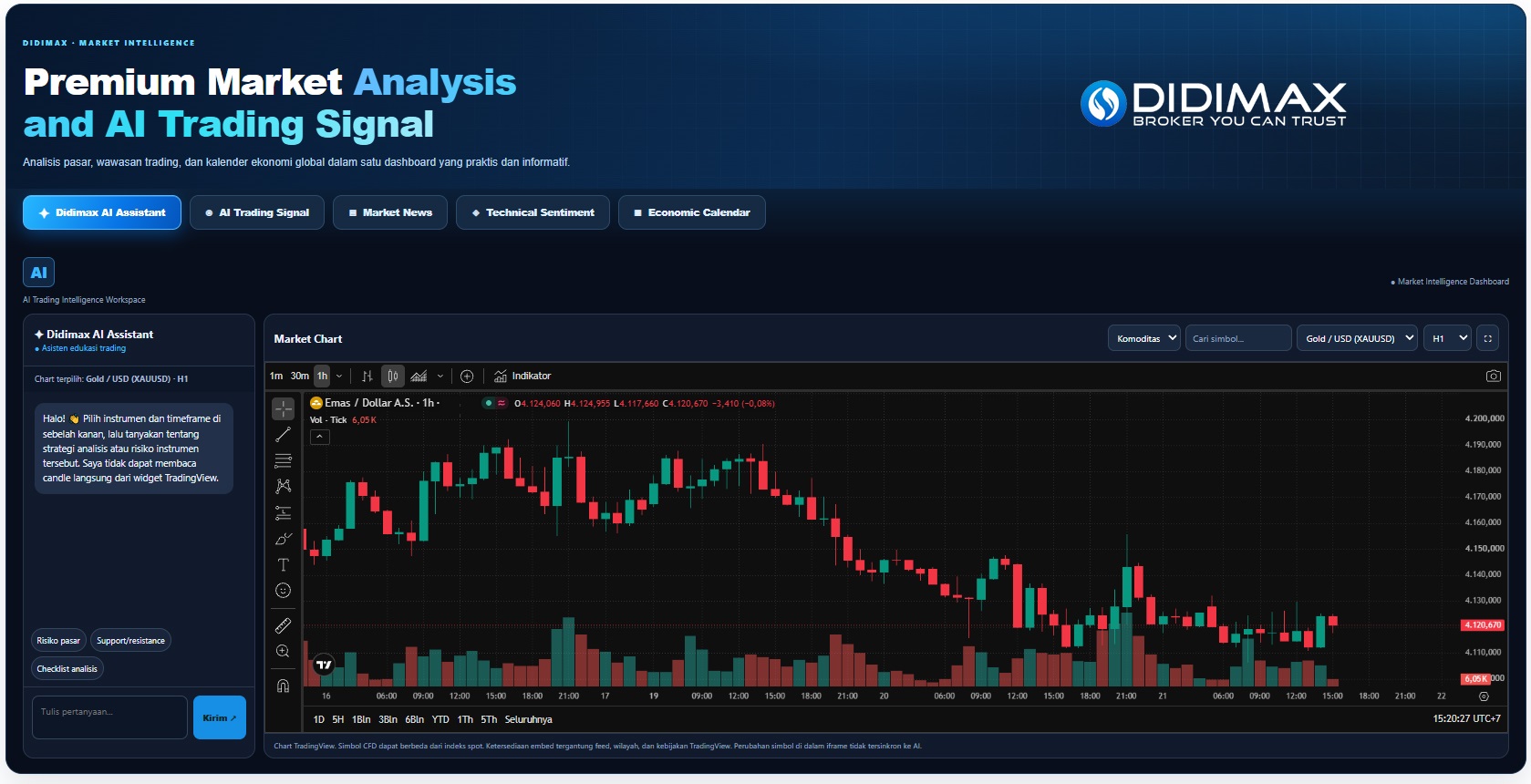
Task: Focus the Tulis pertanyaan input field
Action: pos(109,717)
